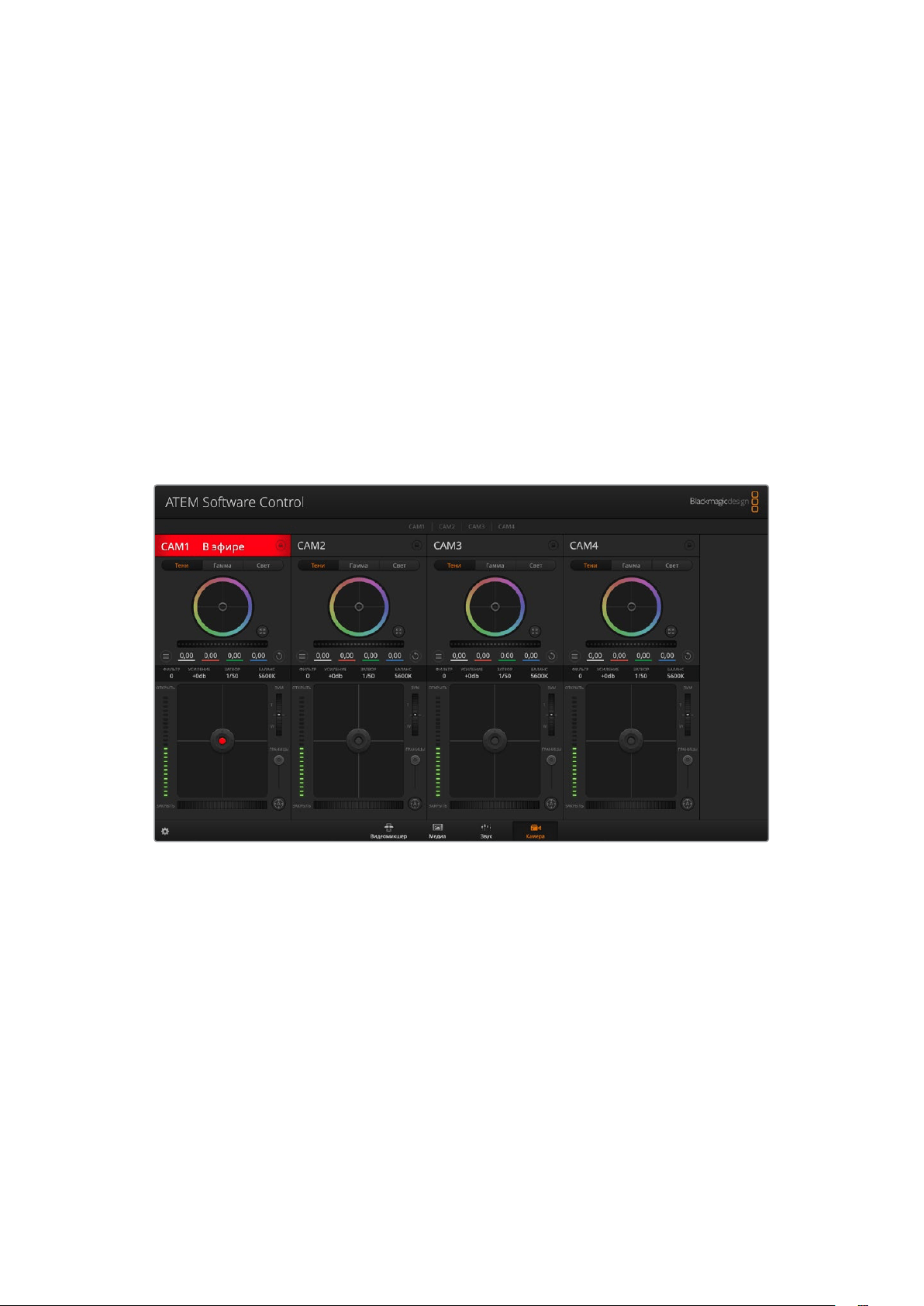Click CAM1 in the top camera selector
This screenshot has width=924, height=1306.
(417, 526)
